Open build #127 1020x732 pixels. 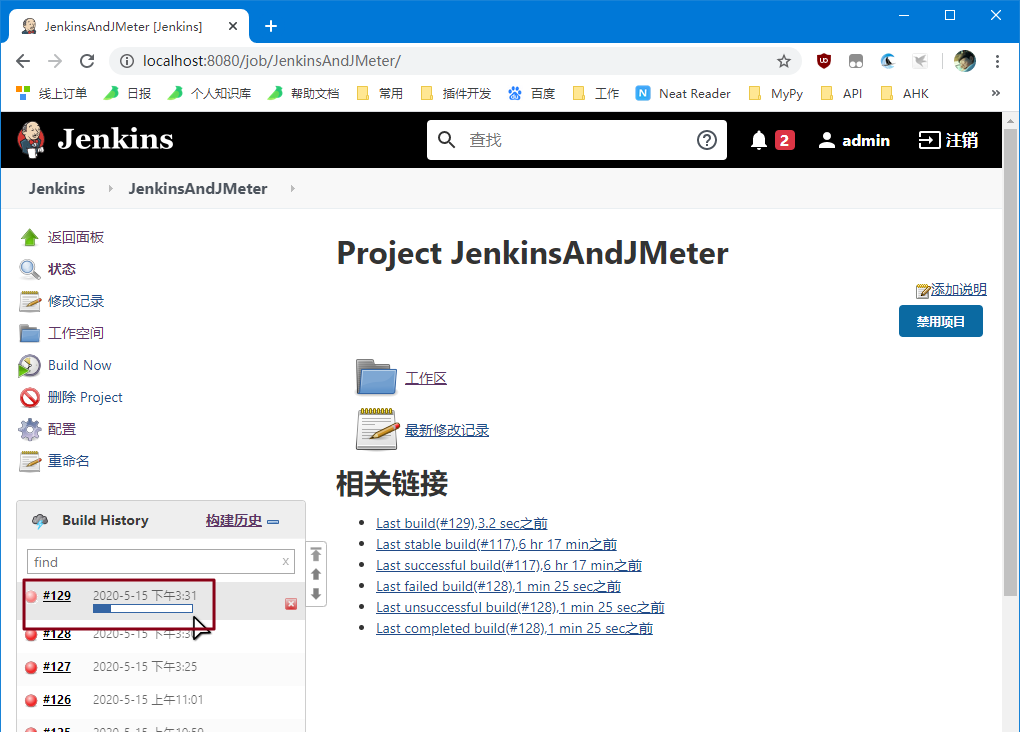pos(57,666)
